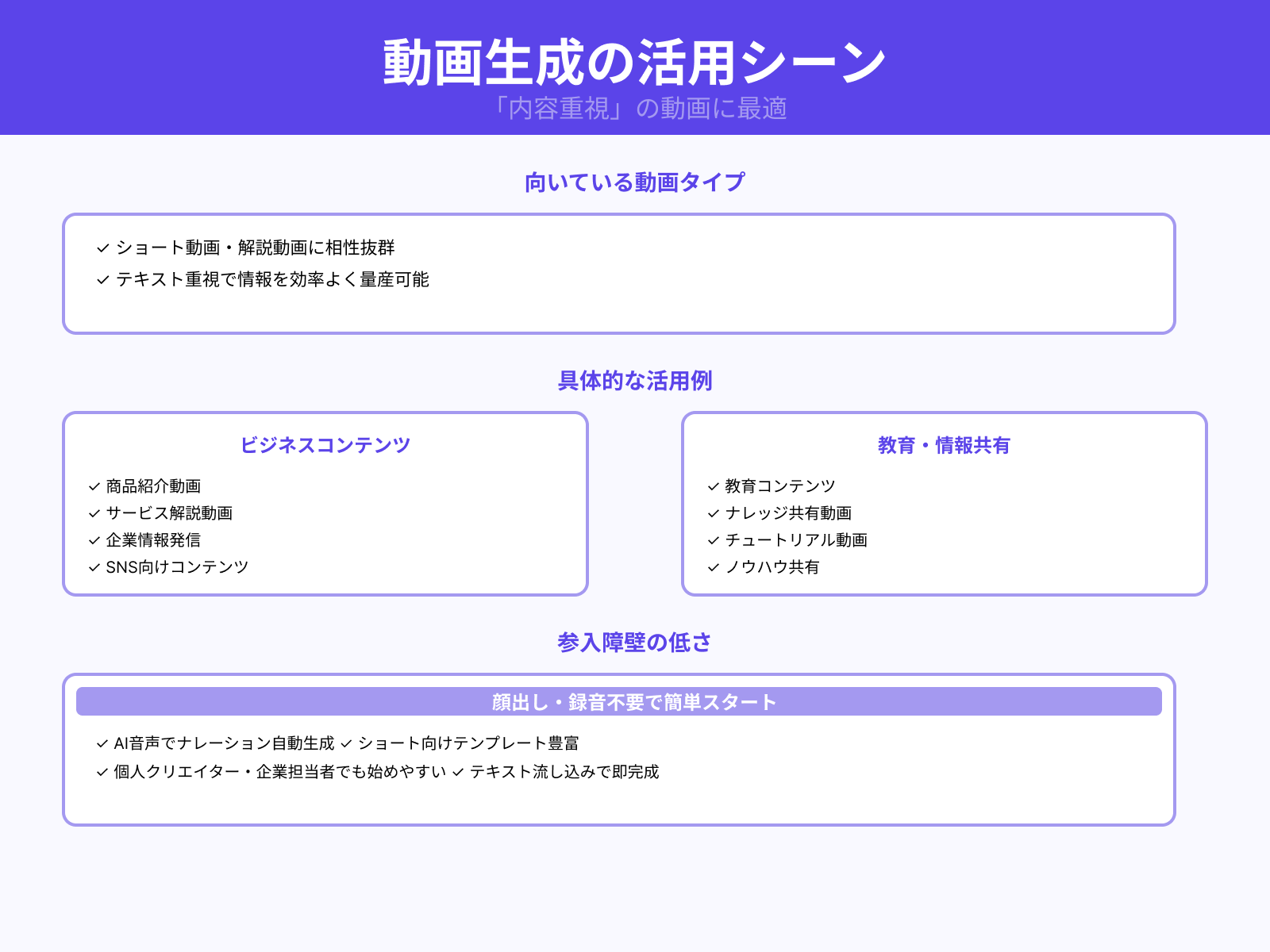Expand the 向いている動画タイプ section

[x=635, y=182]
